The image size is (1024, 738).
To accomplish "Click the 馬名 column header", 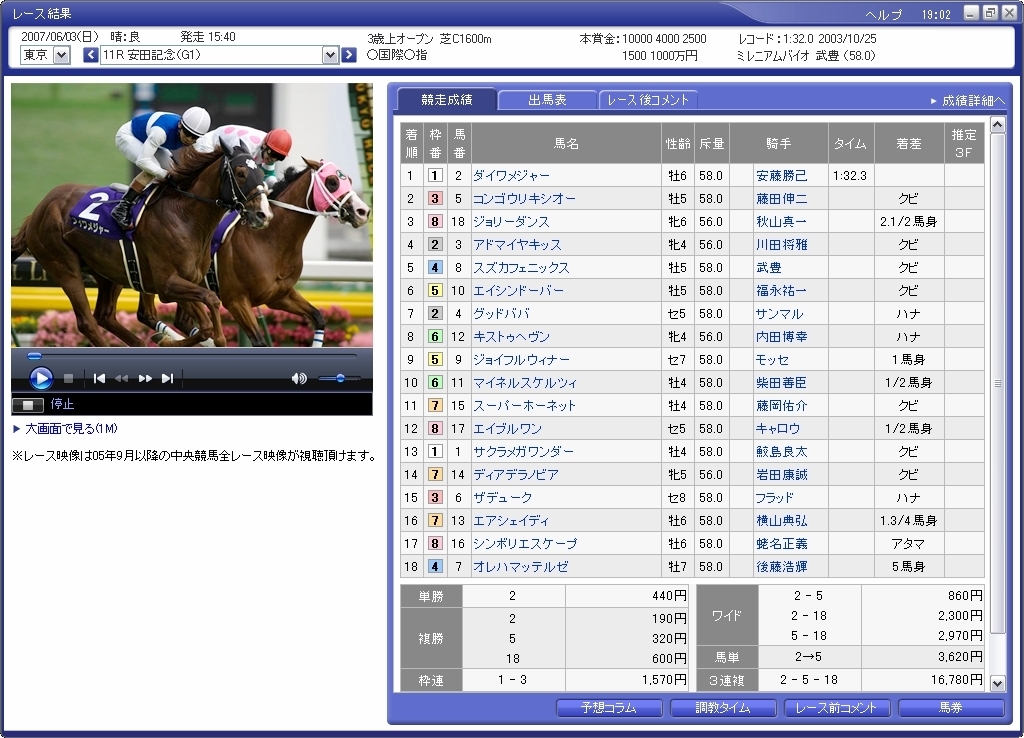I will [x=566, y=144].
